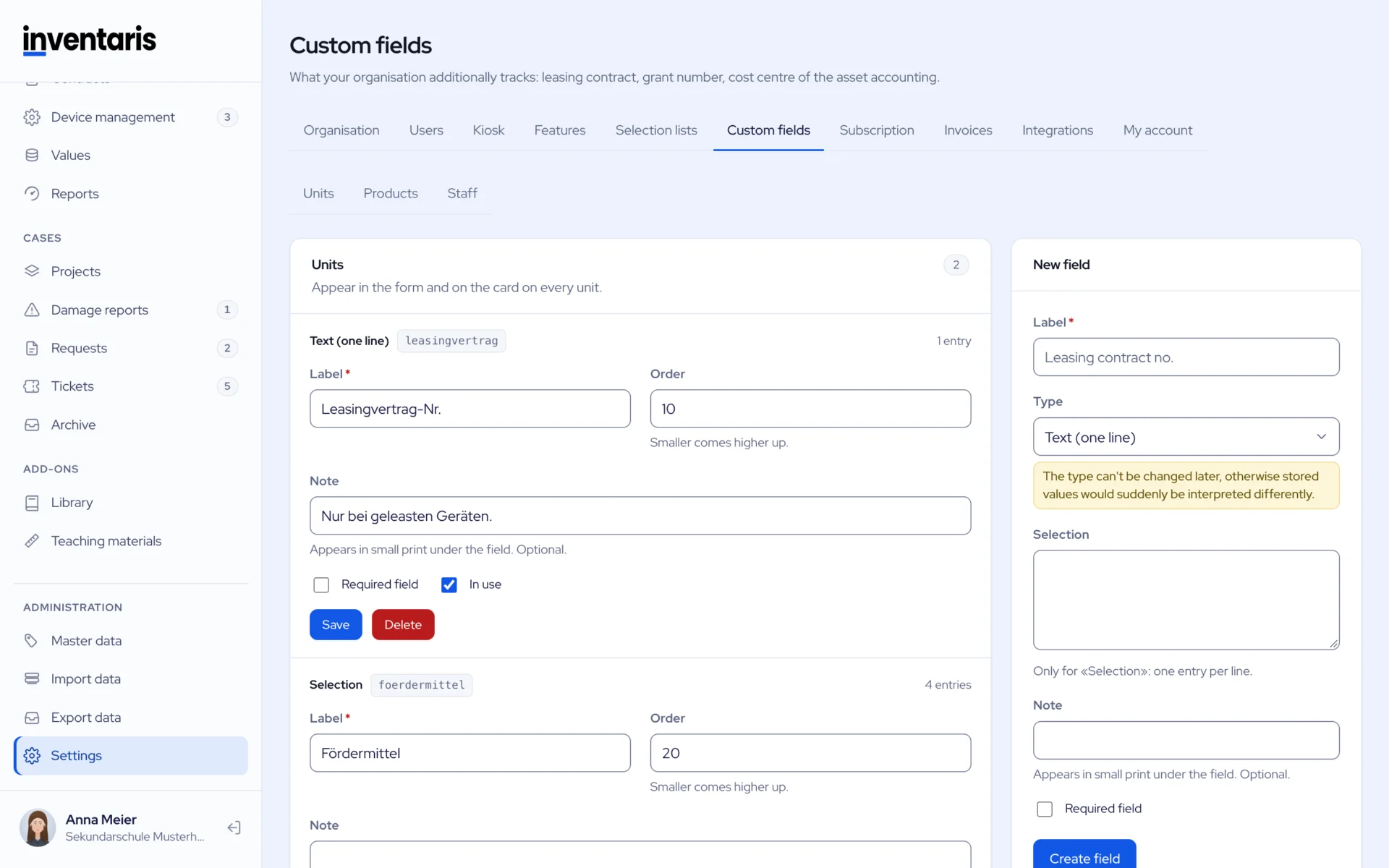Viewport: 1389px width, 868px height.
Task: Click the Device management gear icon
Action: 32,117
